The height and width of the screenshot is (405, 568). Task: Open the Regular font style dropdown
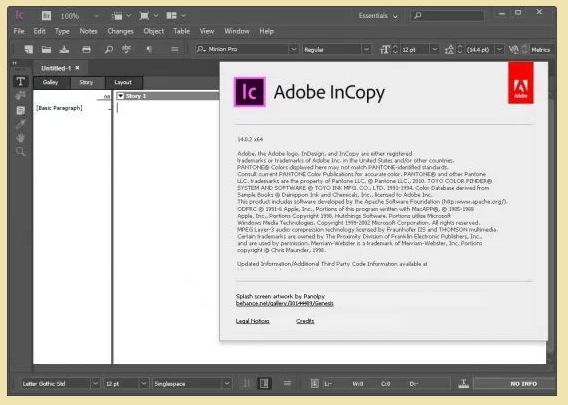tap(367, 49)
